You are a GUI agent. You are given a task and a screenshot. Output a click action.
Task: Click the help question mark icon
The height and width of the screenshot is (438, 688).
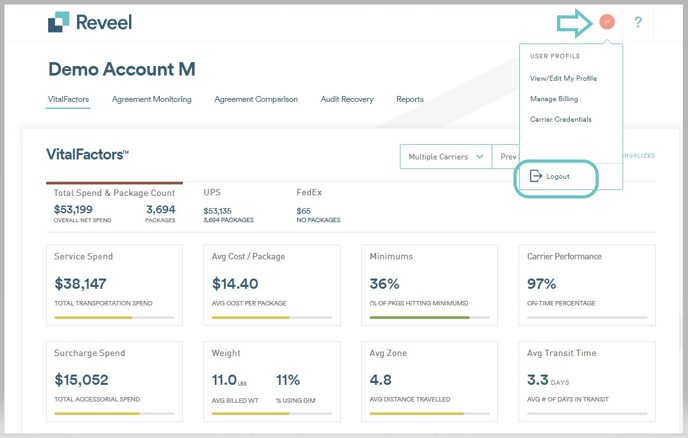click(x=638, y=22)
